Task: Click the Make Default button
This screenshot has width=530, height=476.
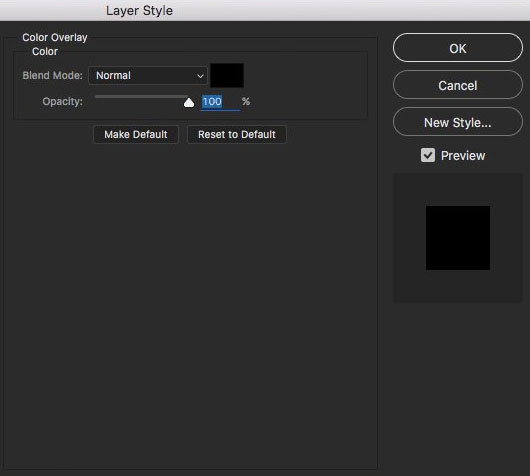Action: tap(136, 135)
